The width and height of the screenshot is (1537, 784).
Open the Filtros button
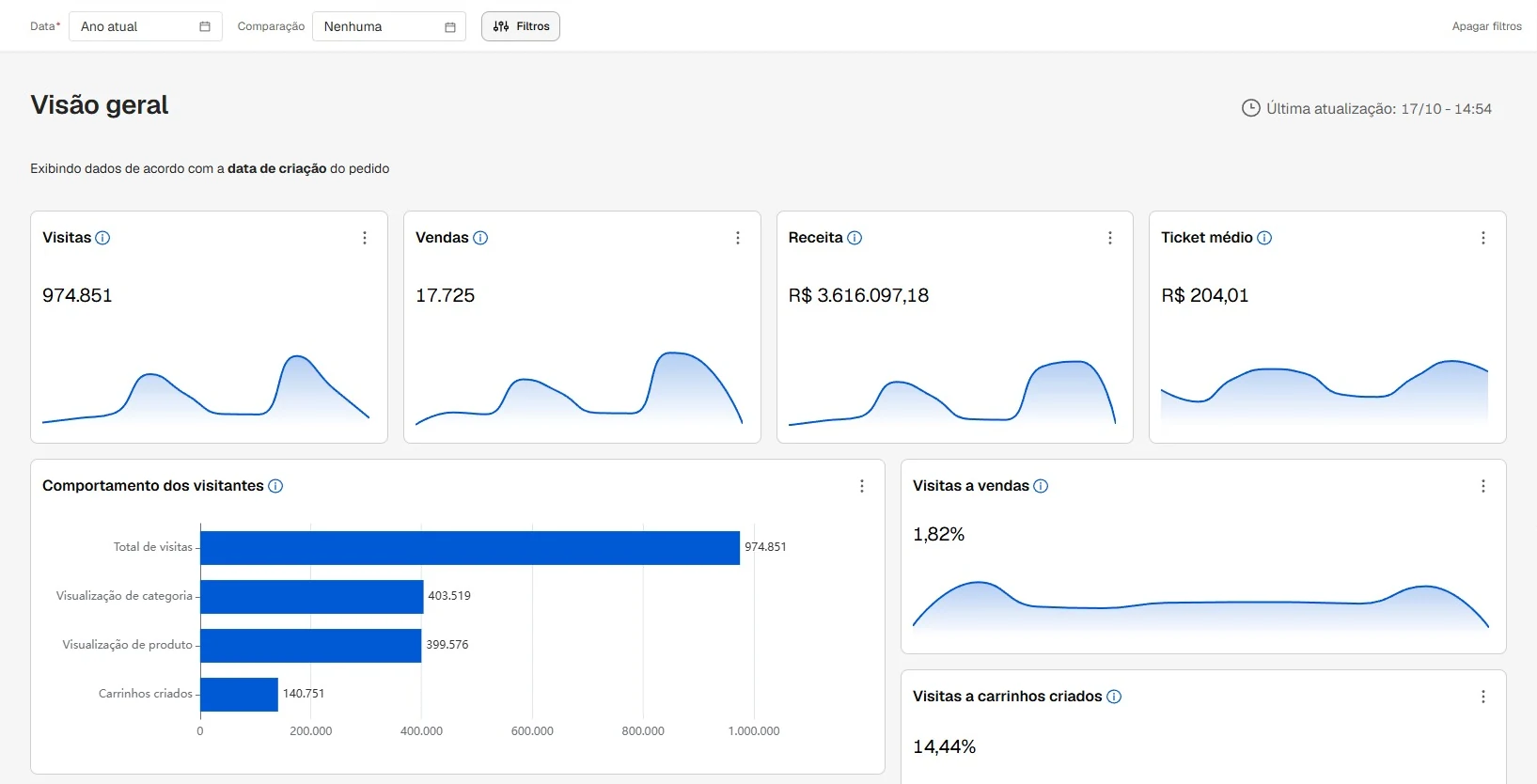(521, 26)
